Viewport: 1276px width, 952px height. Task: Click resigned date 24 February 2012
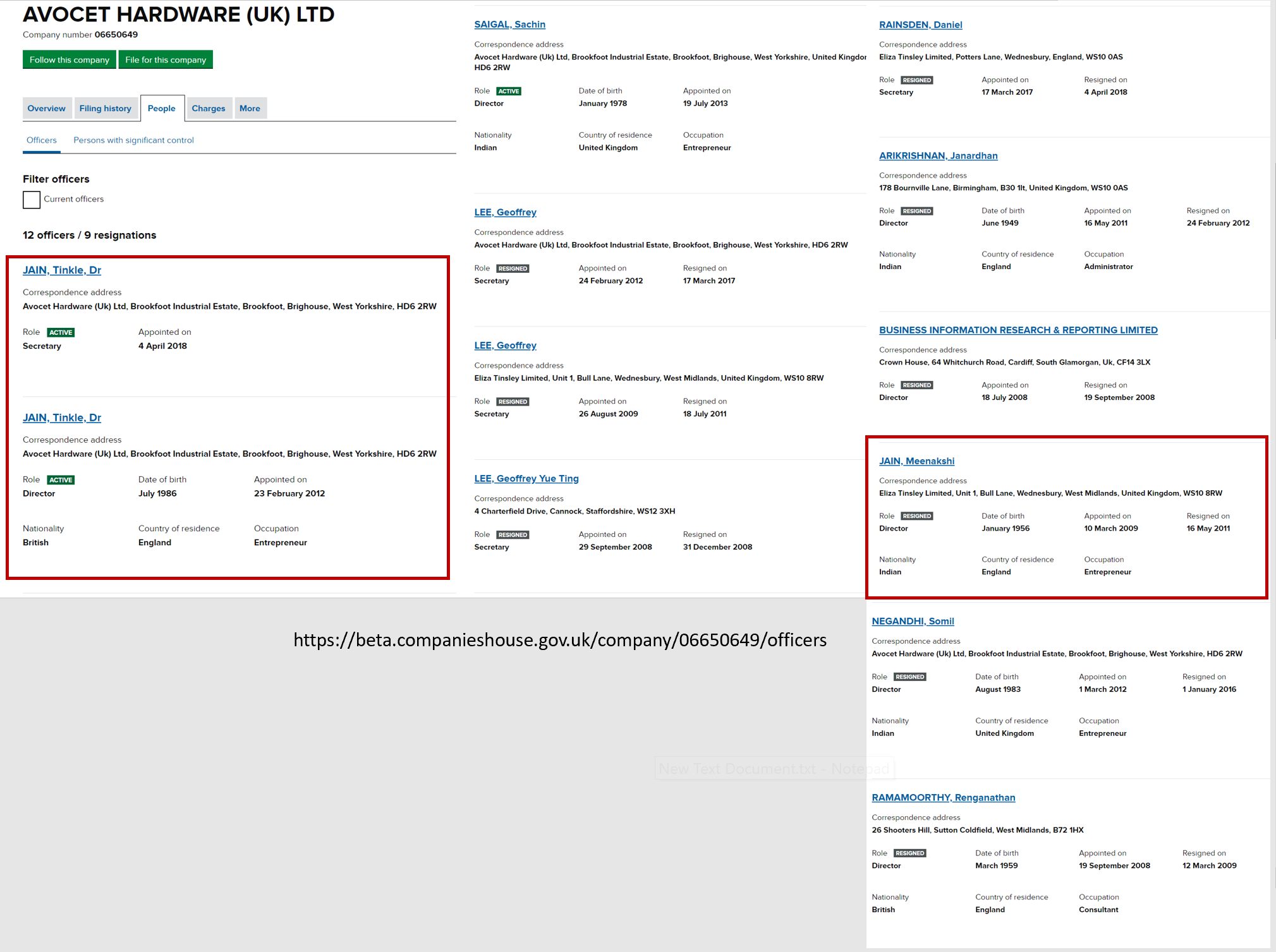[1218, 223]
